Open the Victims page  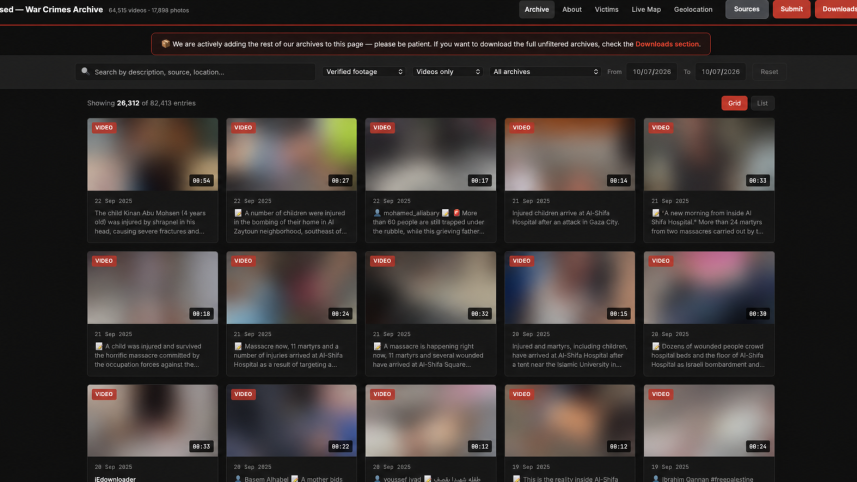click(x=606, y=9)
